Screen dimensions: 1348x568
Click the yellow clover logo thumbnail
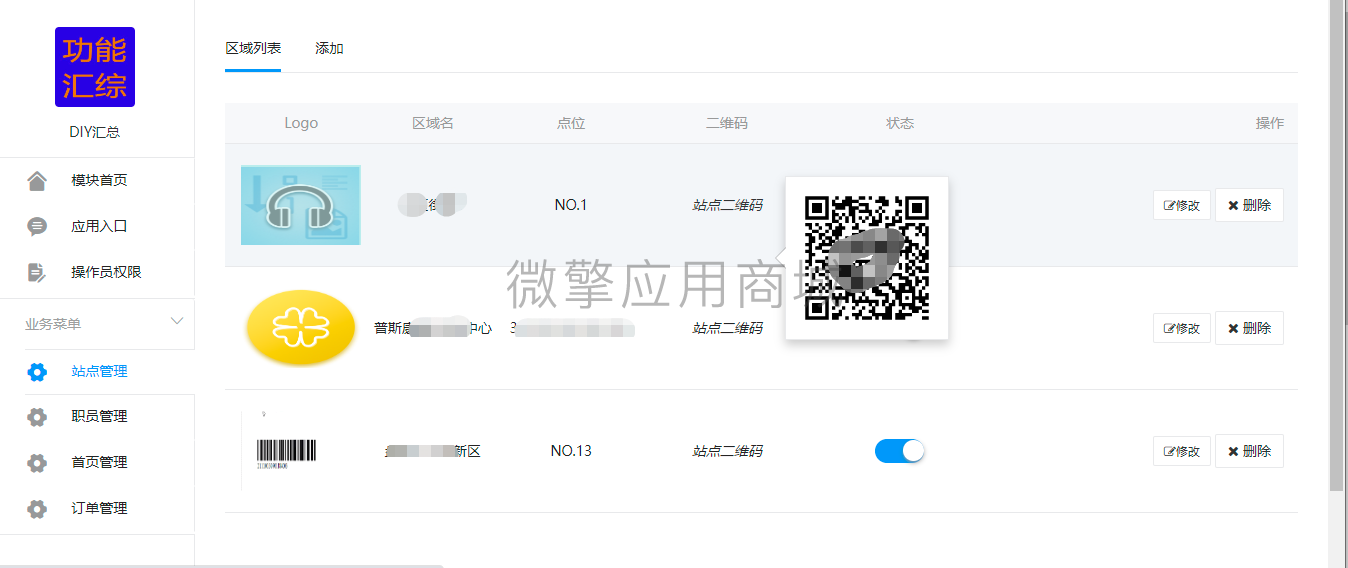[301, 328]
